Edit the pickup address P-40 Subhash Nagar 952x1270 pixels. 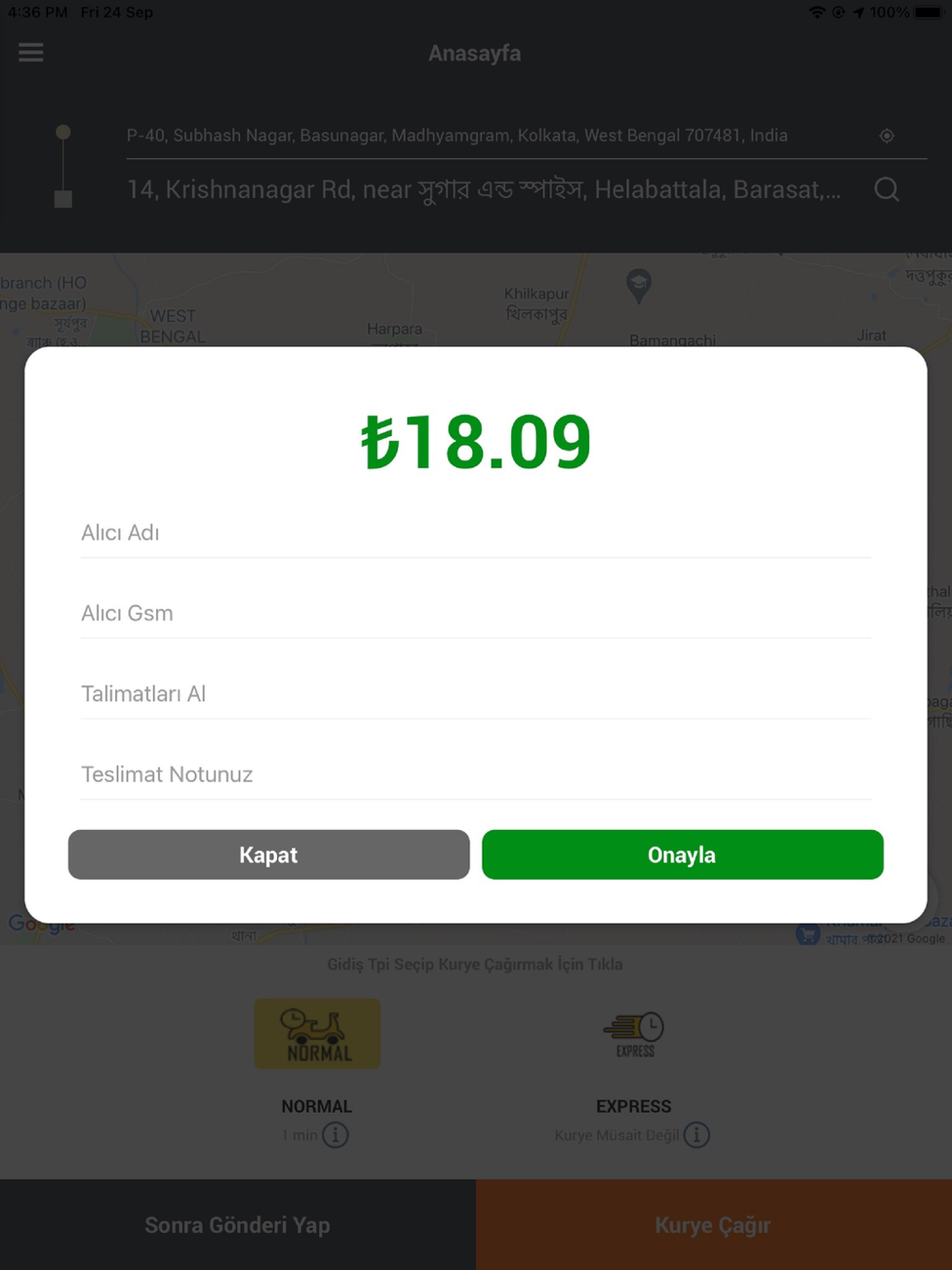coord(457,135)
